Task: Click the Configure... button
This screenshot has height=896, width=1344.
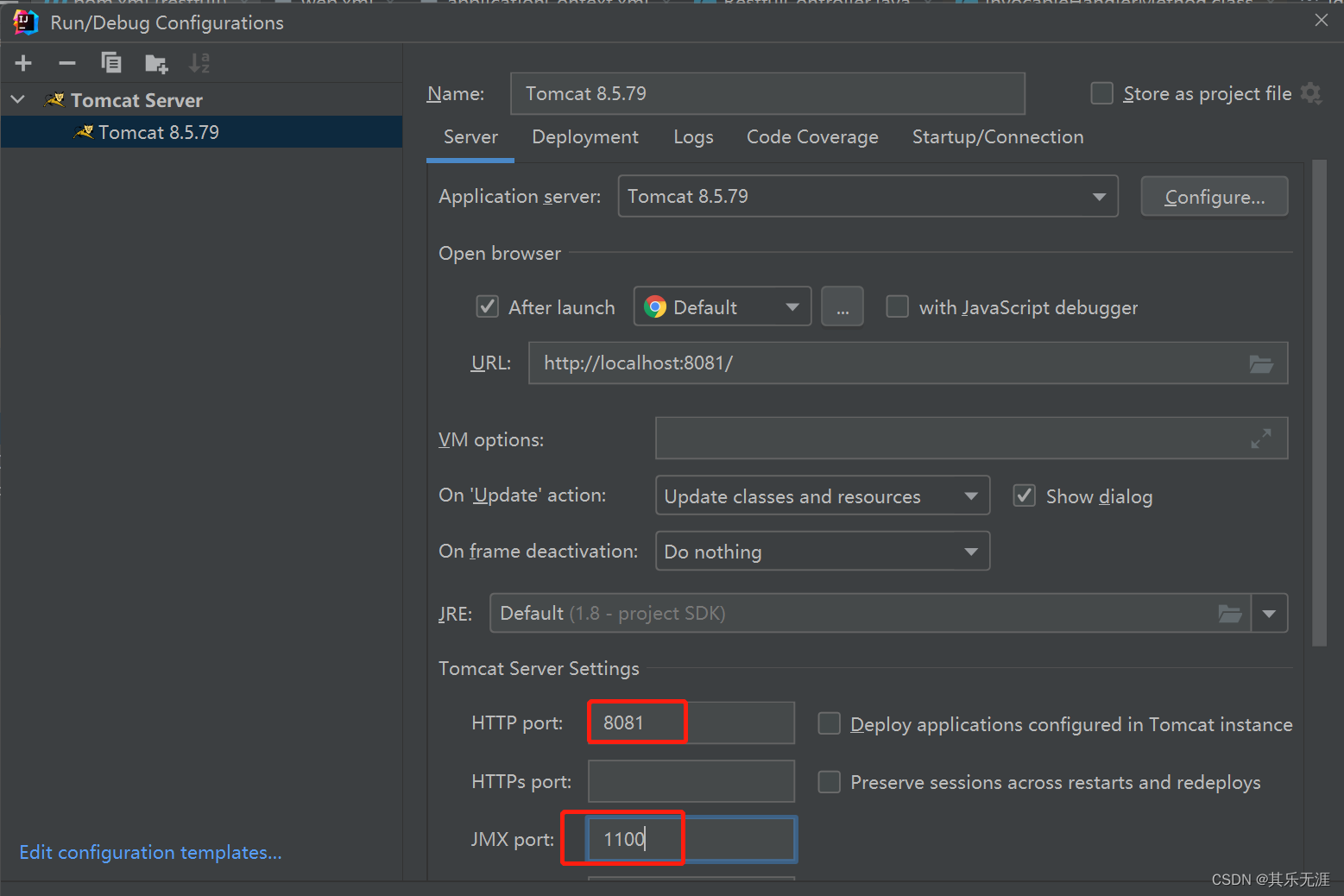Action: (x=1215, y=197)
